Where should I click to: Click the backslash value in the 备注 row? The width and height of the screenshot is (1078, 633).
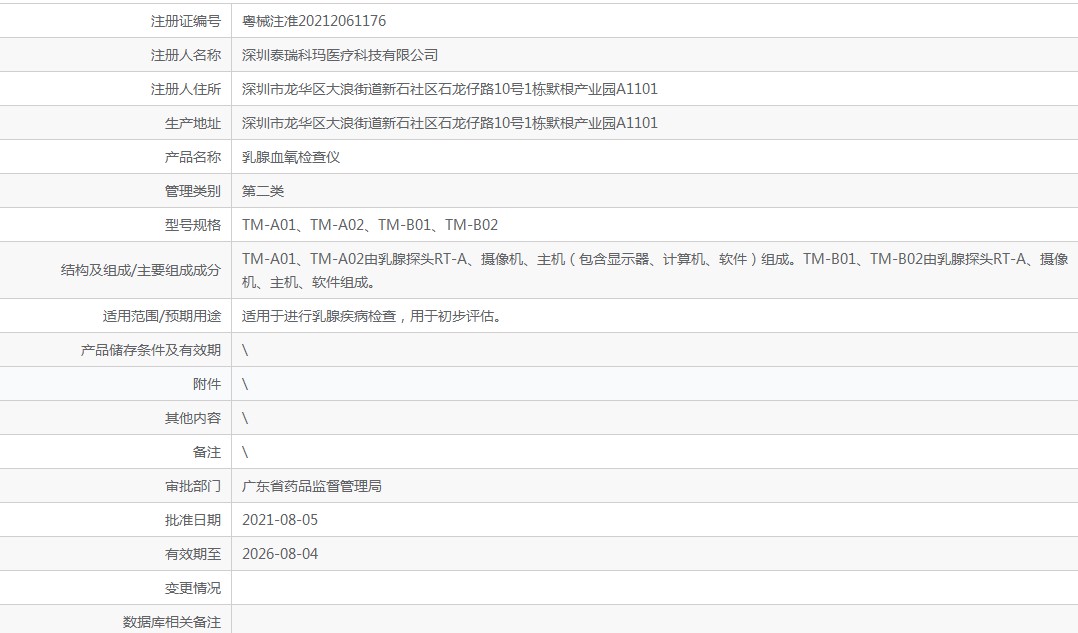[x=245, y=452]
